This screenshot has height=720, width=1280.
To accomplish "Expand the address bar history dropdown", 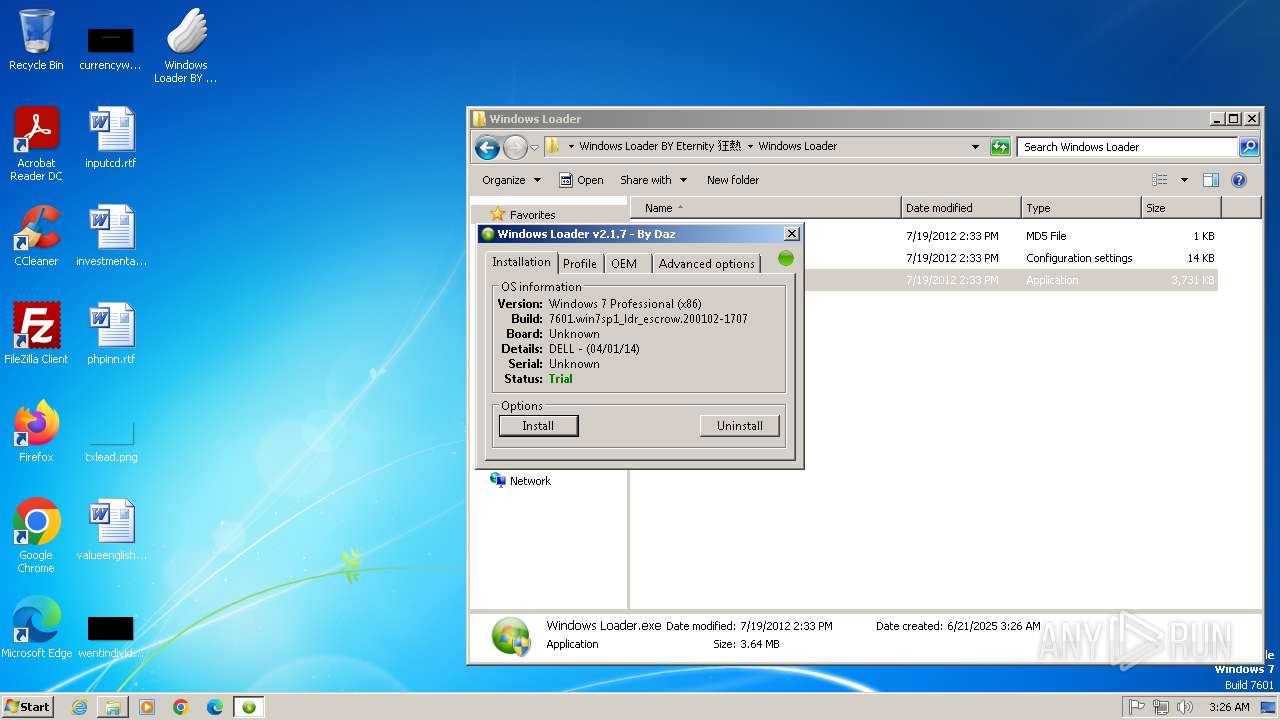I will pyautogui.click(x=976, y=147).
